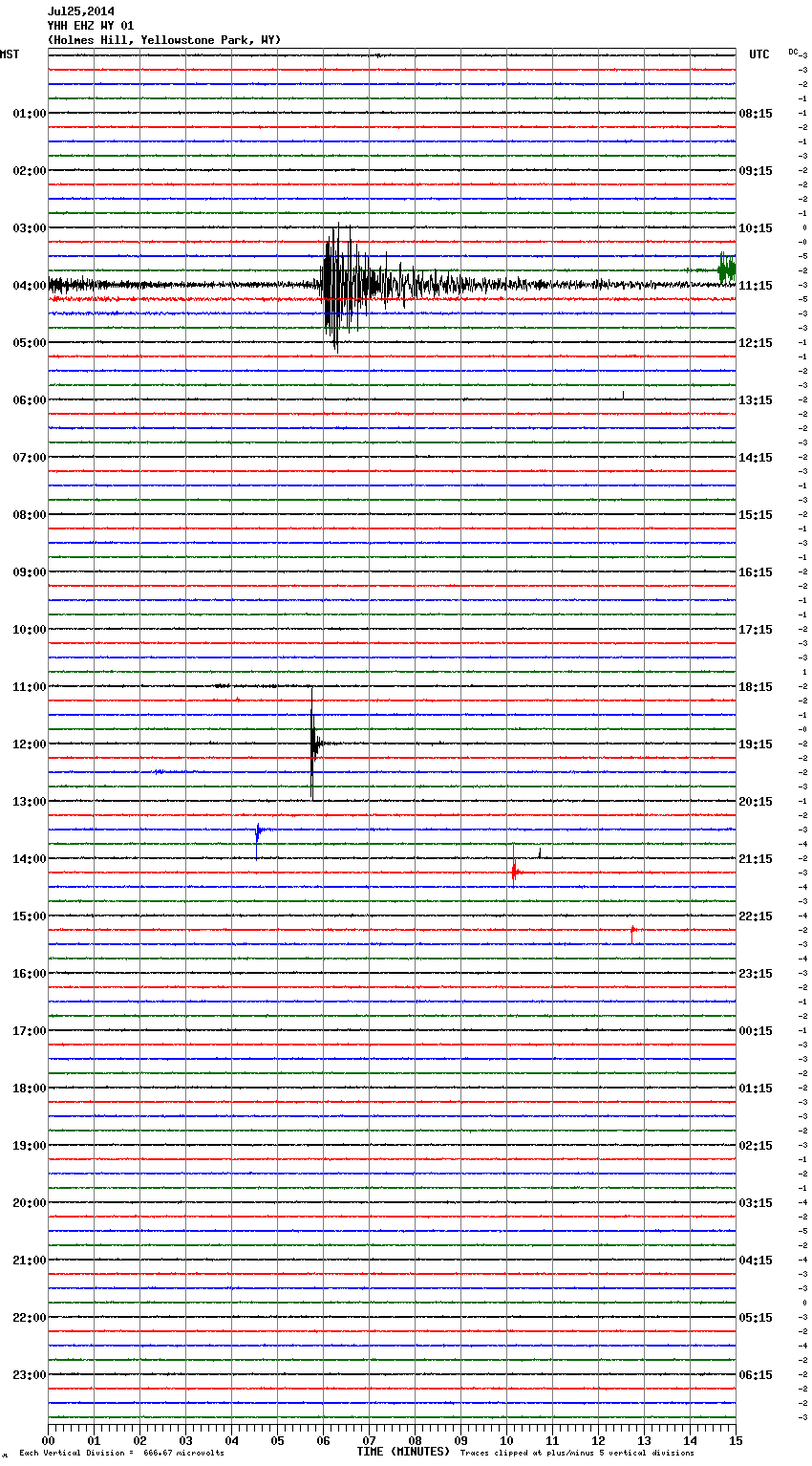812x1466 pixels.
Task: Select the 20:00 MST time label
Action: [30, 1203]
